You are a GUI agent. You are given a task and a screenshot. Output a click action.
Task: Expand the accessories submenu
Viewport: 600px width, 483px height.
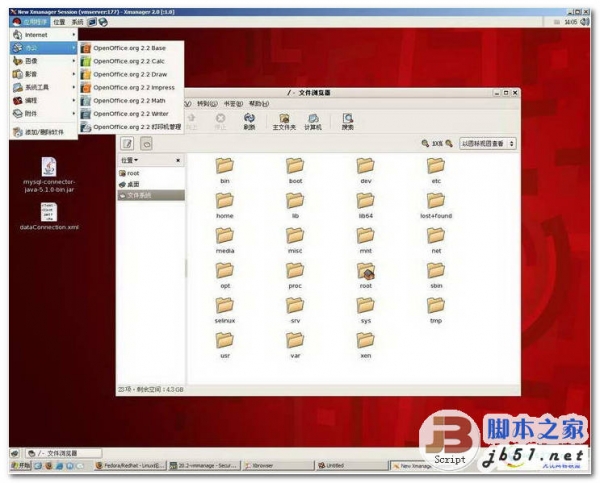coord(44,113)
